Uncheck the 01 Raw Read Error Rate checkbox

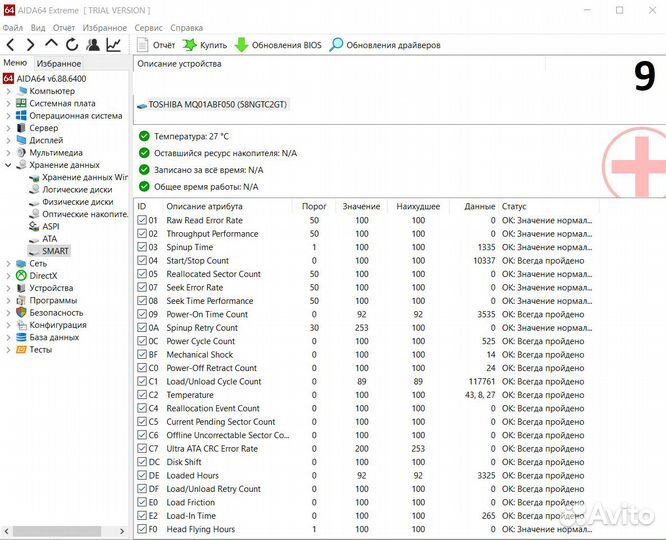142,220
